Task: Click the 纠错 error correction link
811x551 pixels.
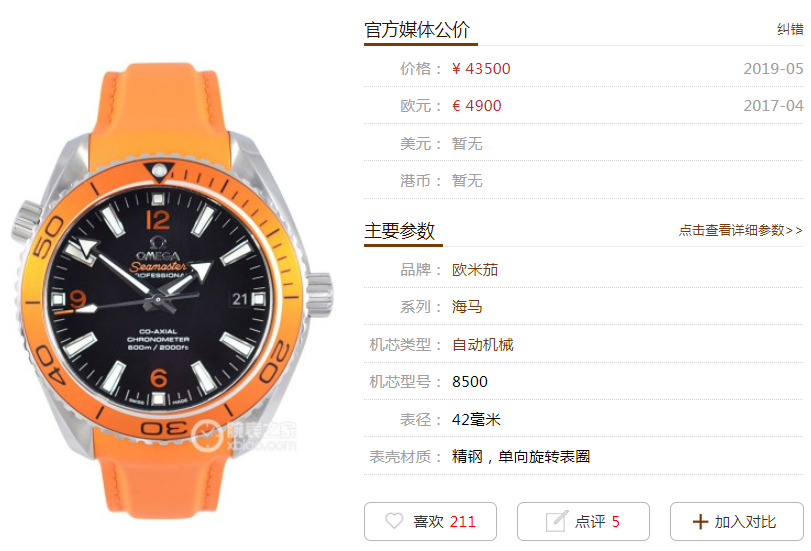Action: pos(790,29)
